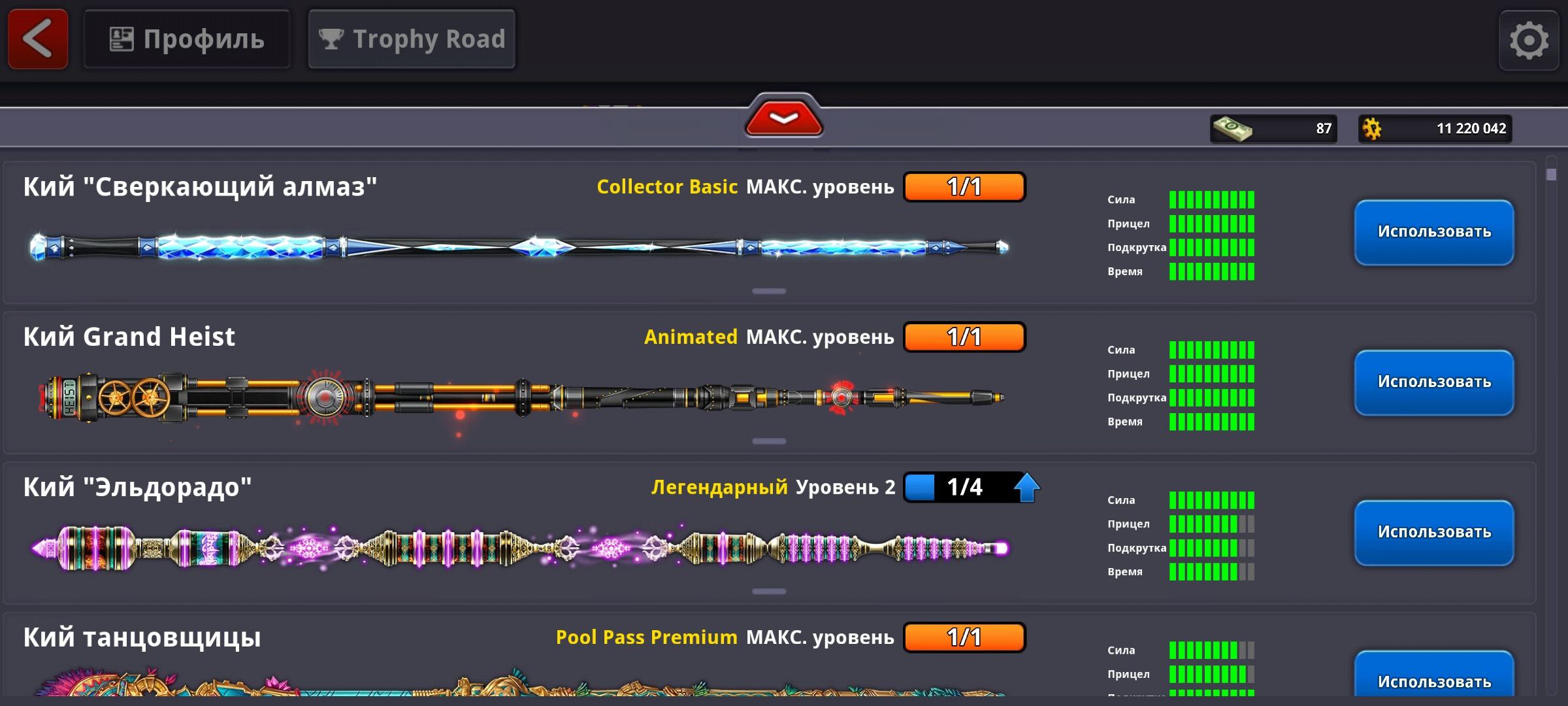Click Время stat bar of Эльдорадо
Viewport: 1568px width, 706px height.
pos(1212,572)
